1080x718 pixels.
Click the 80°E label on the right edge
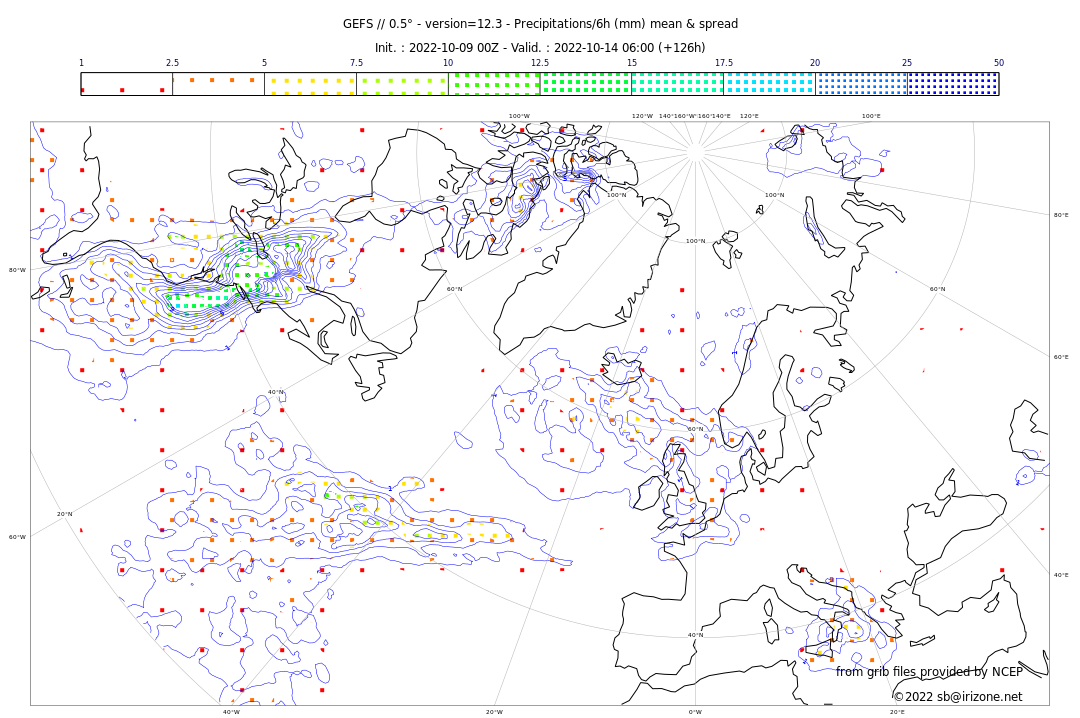pos(1060,215)
